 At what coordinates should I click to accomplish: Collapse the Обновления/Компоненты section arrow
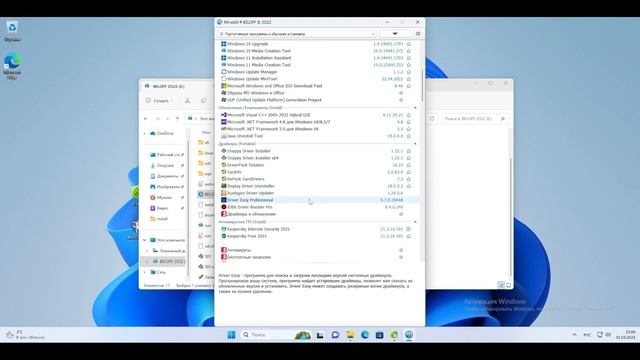pos(415,108)
